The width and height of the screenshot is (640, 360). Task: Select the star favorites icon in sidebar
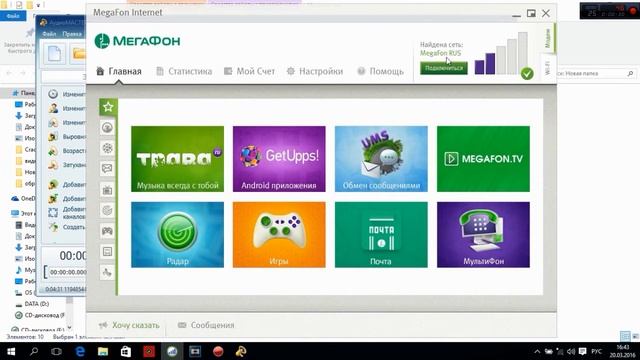pyautogui.click(x=108, y=107)
